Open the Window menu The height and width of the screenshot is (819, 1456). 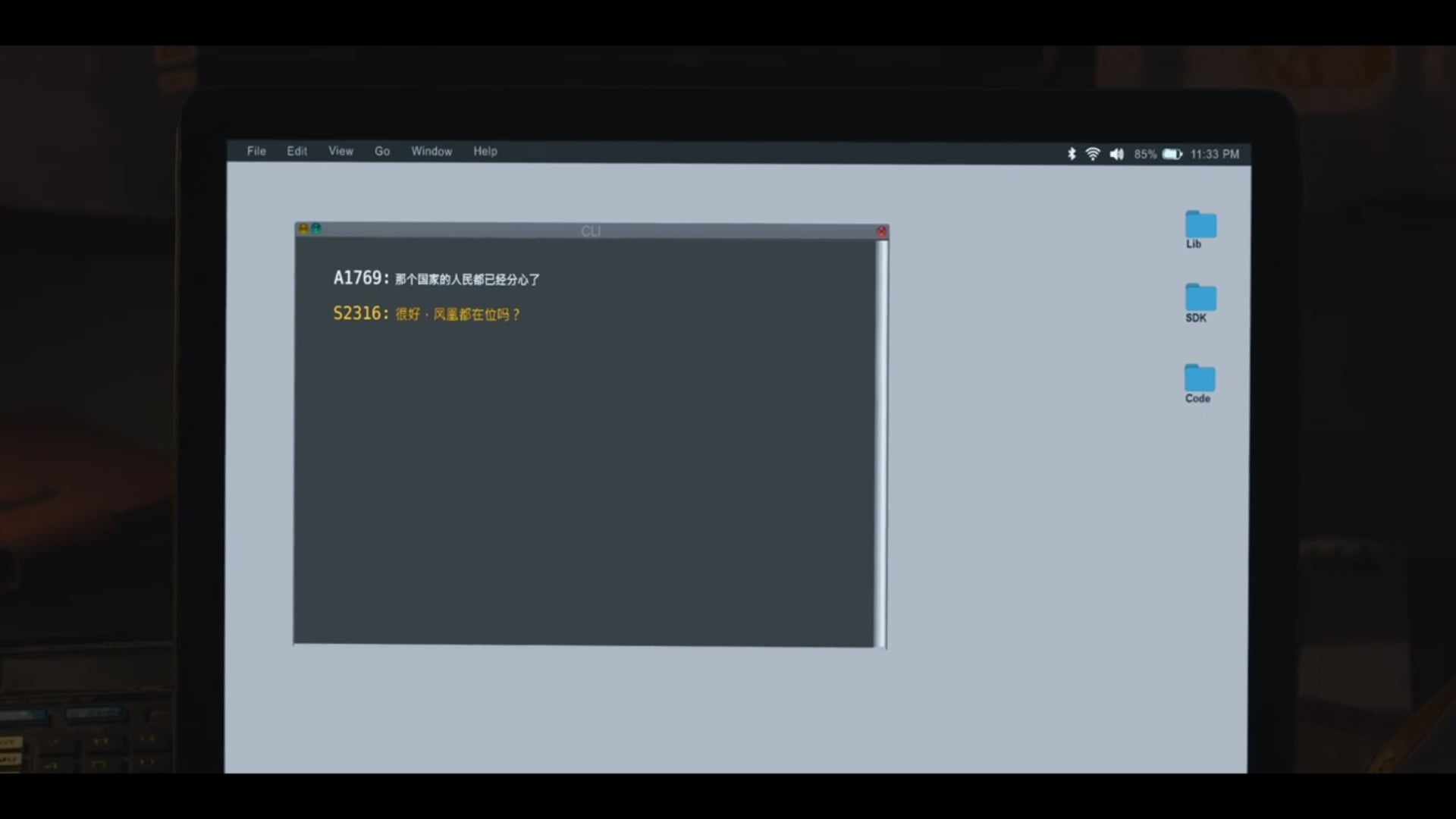tap(431, 151)
